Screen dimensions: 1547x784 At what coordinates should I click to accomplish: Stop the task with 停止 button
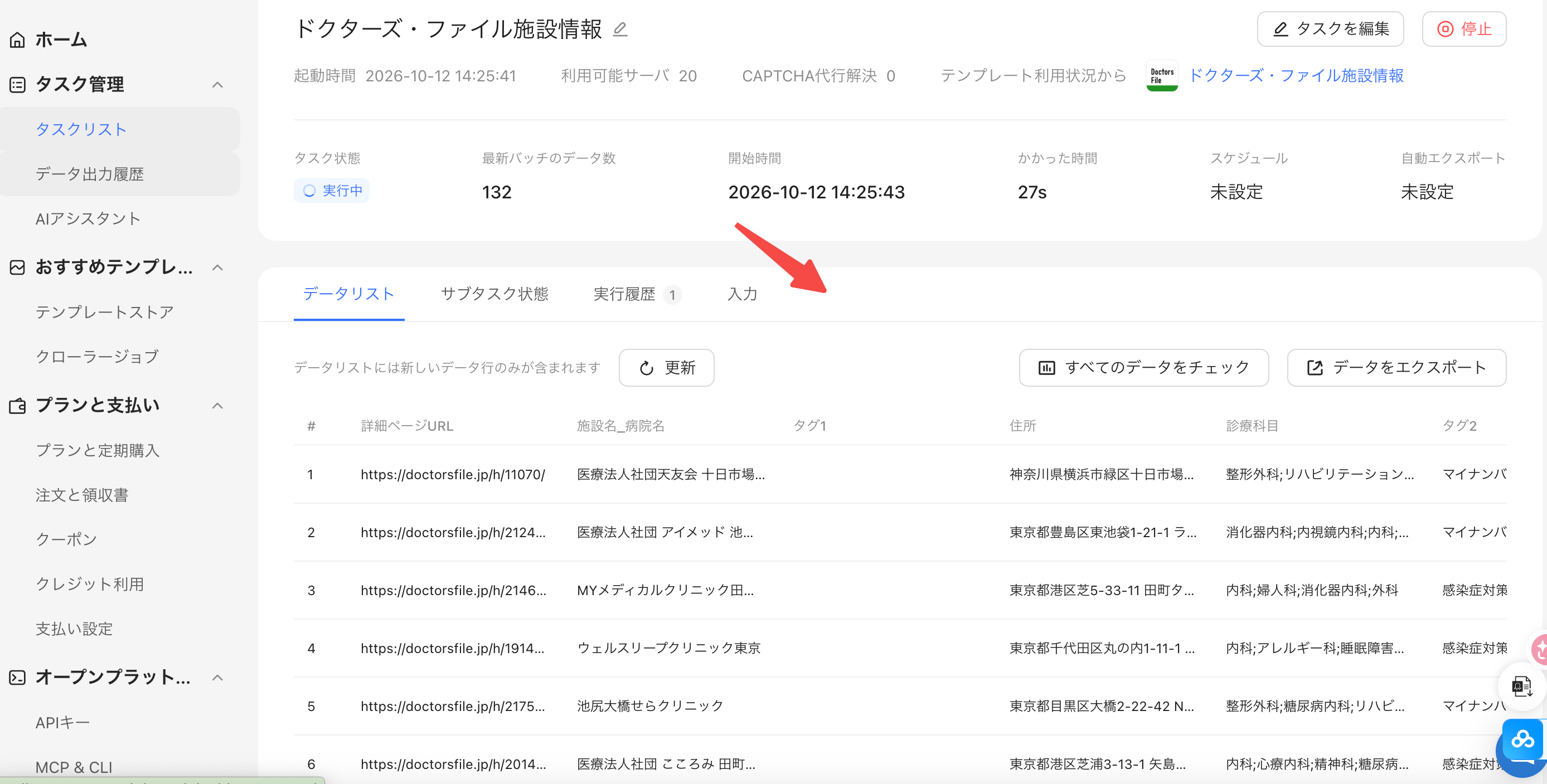pyautogui.click(x=1463, y=29)
